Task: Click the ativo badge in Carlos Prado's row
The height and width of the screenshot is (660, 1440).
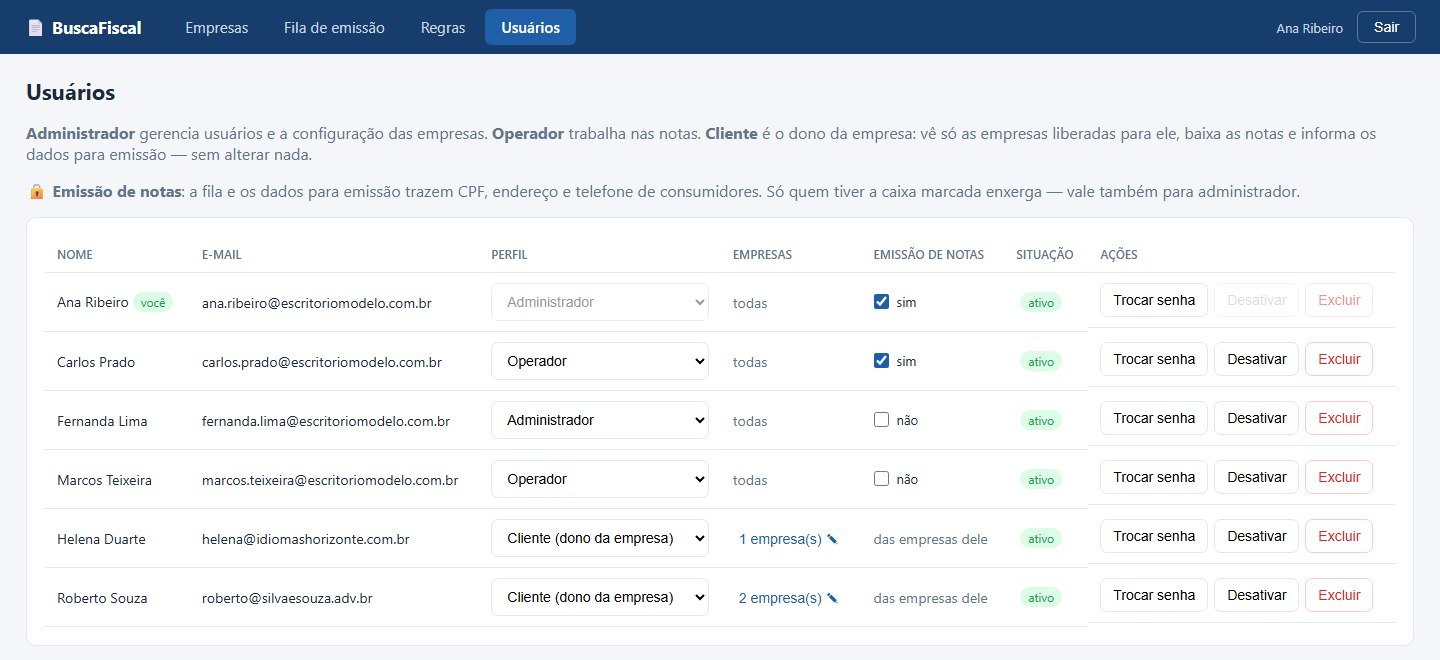Action: 1041,362
